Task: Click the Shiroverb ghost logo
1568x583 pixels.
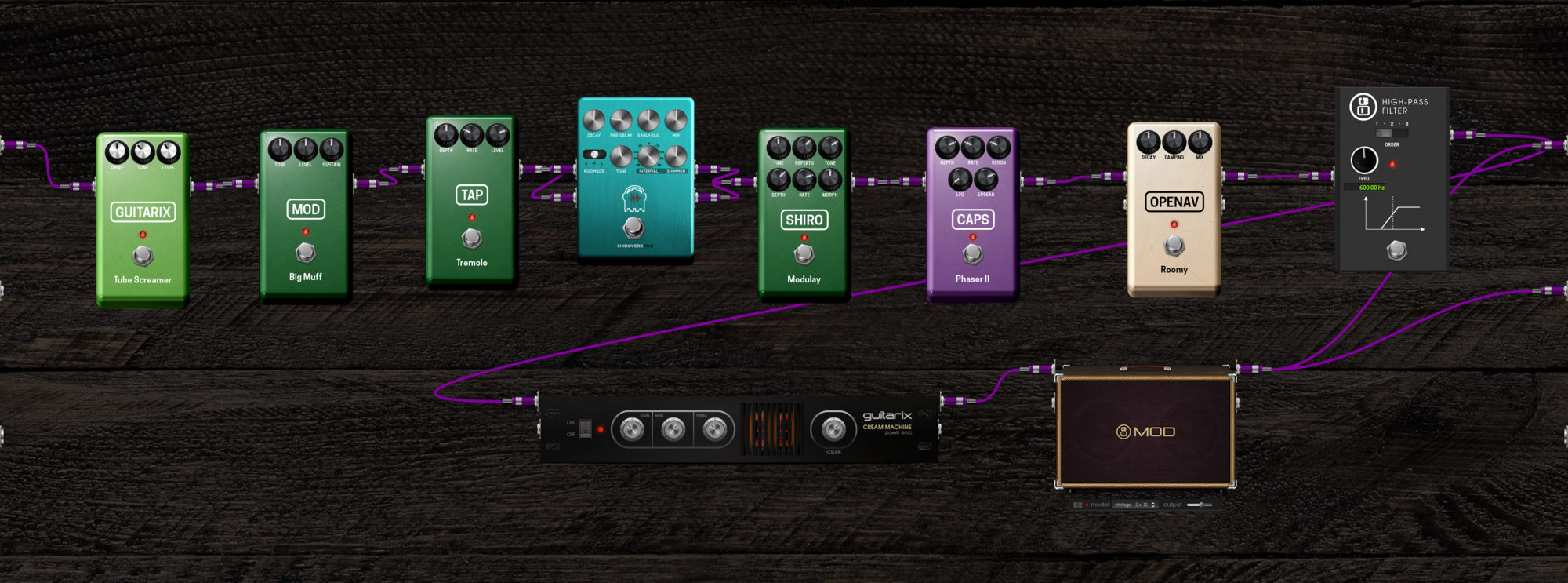Action: pyautogui.click(x=634, y=199)
